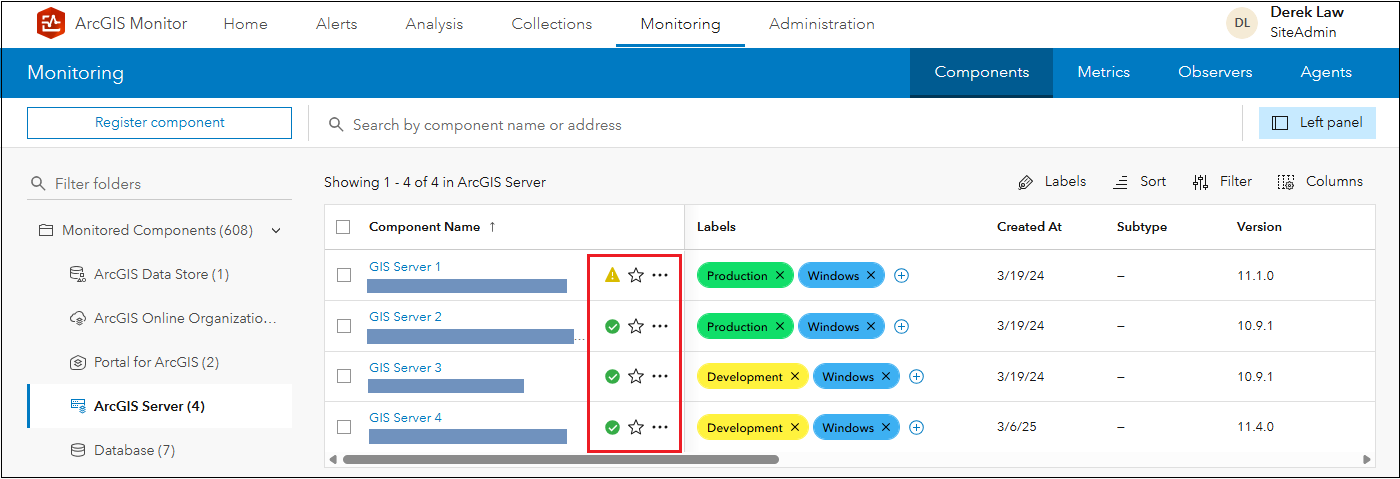Open the GIS Server 3 link
The width and height of the screenshot is (1400, 479).
tap(405, 368)
